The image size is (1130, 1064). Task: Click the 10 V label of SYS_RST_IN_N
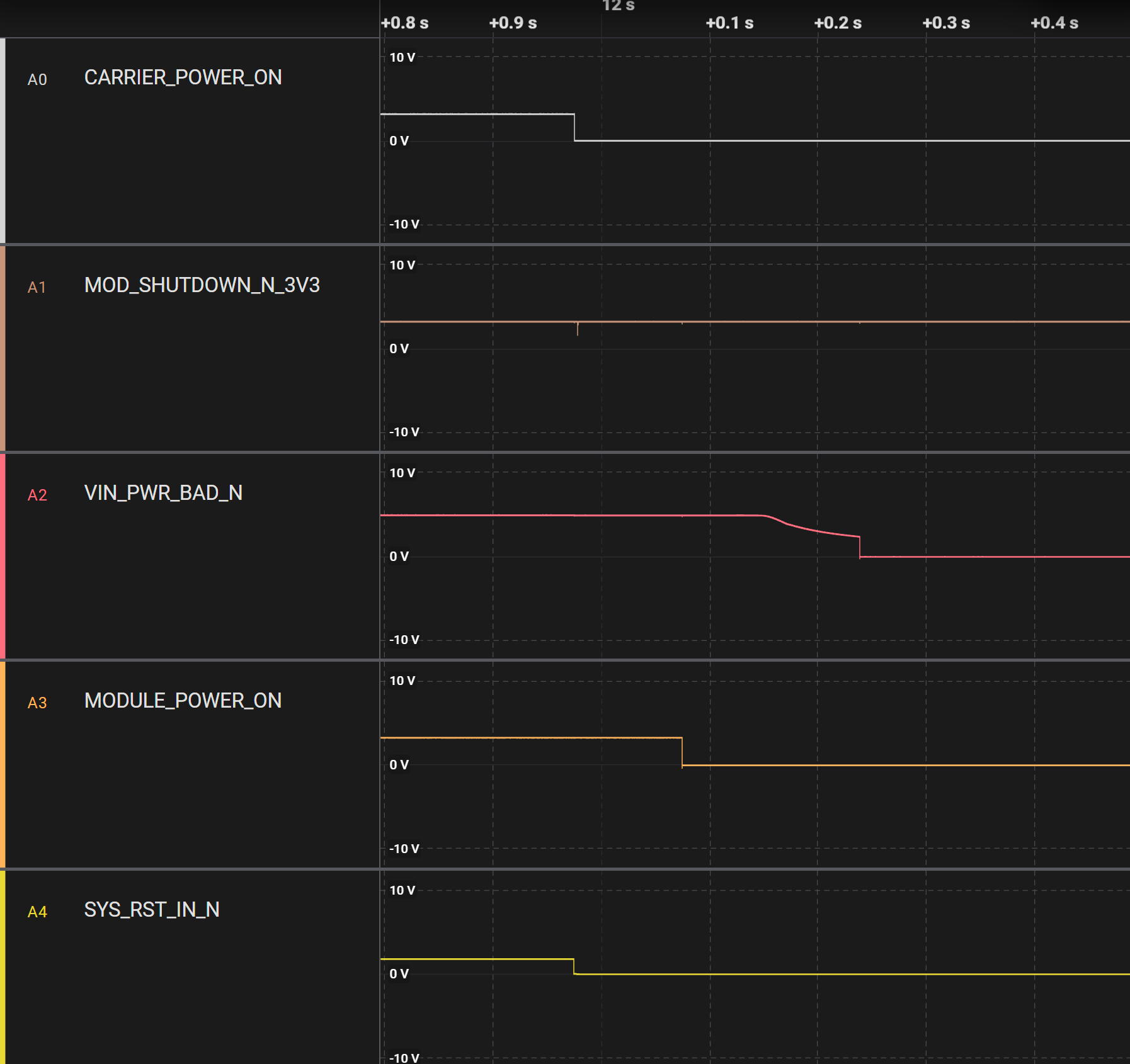tap(402, 890)
